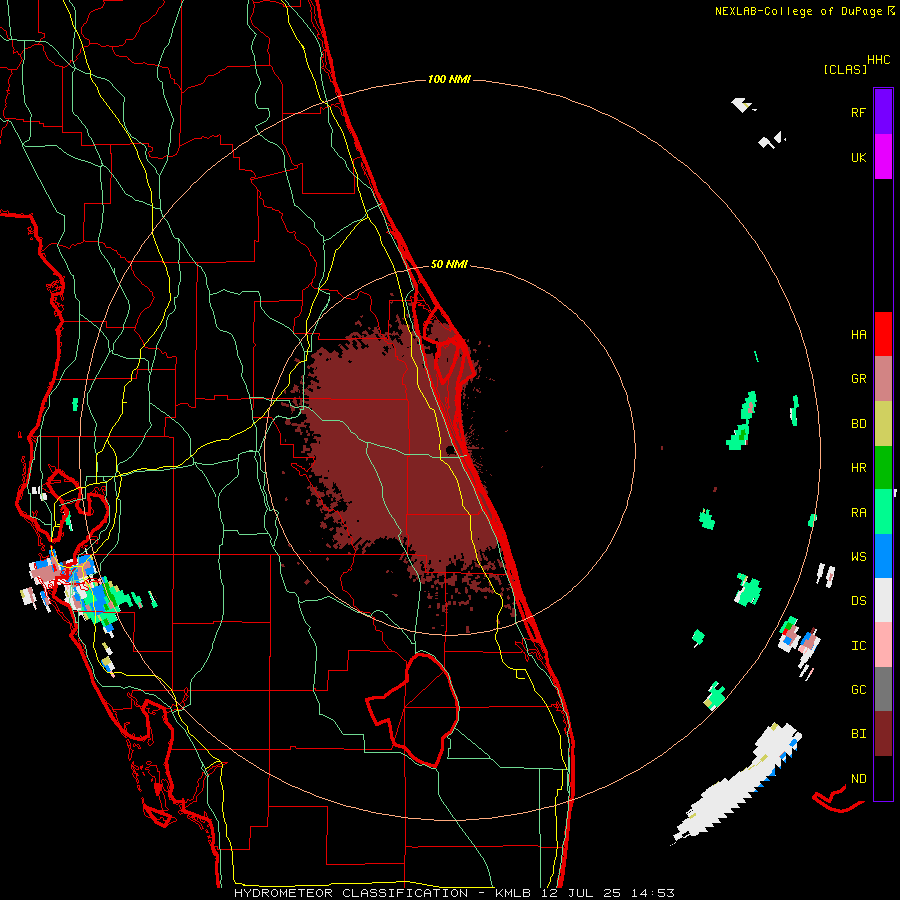This screenshot has width=900, height=900.
Task: Click the white DS legend swatch
Action: 883,600
